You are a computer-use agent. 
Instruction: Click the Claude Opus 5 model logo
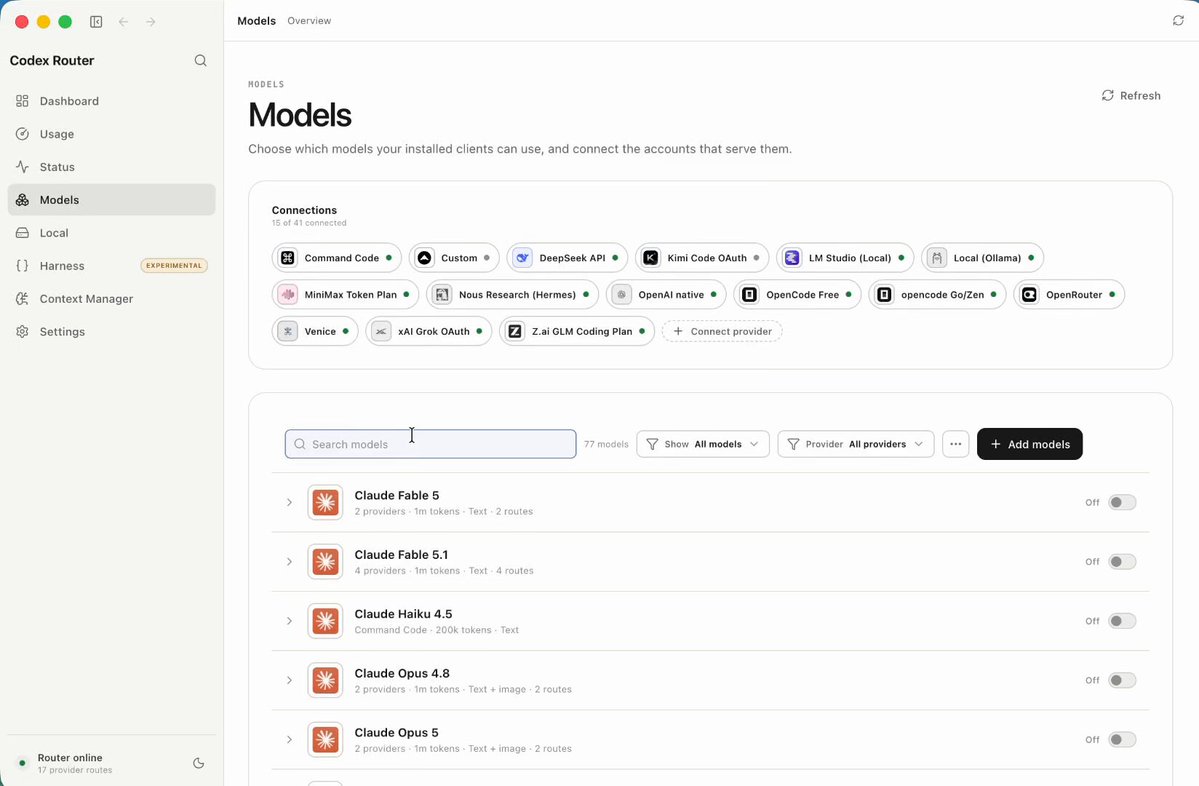(x=325, y=739)
